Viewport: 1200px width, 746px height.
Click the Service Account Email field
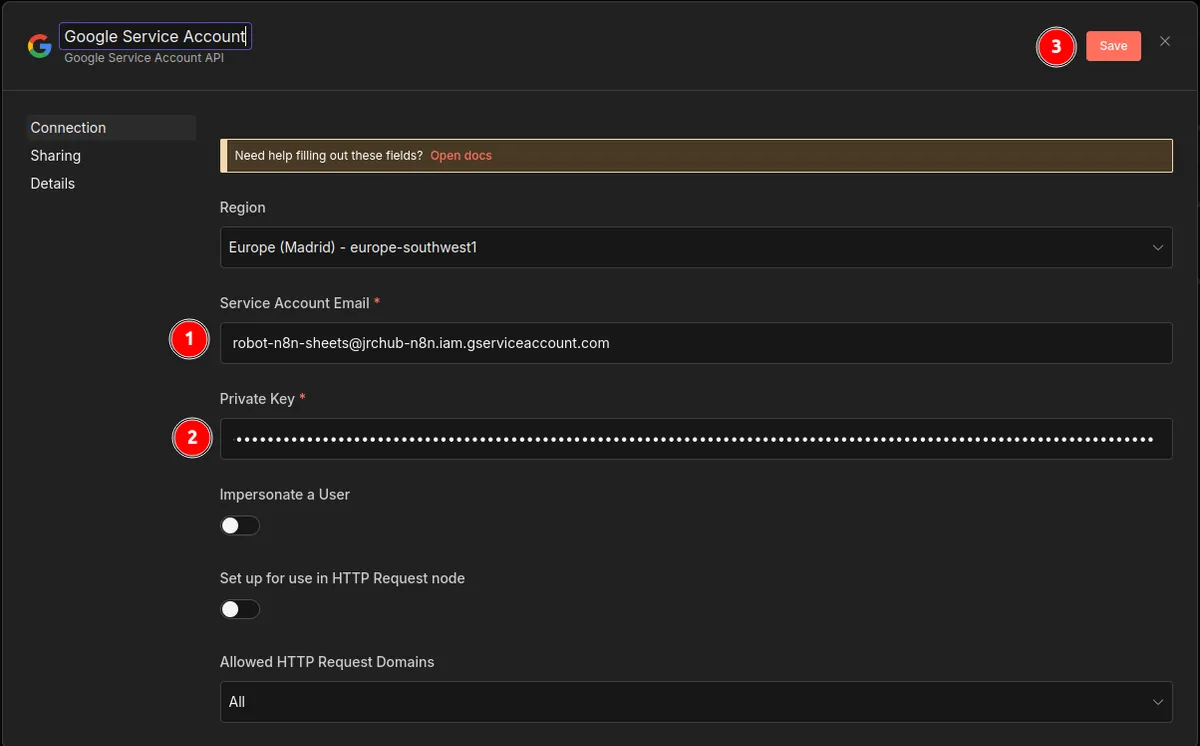point(696,343)
